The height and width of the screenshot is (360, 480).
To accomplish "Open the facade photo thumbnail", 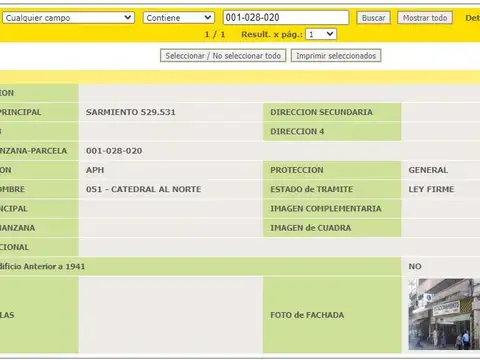I will click(x=444, y=314).
